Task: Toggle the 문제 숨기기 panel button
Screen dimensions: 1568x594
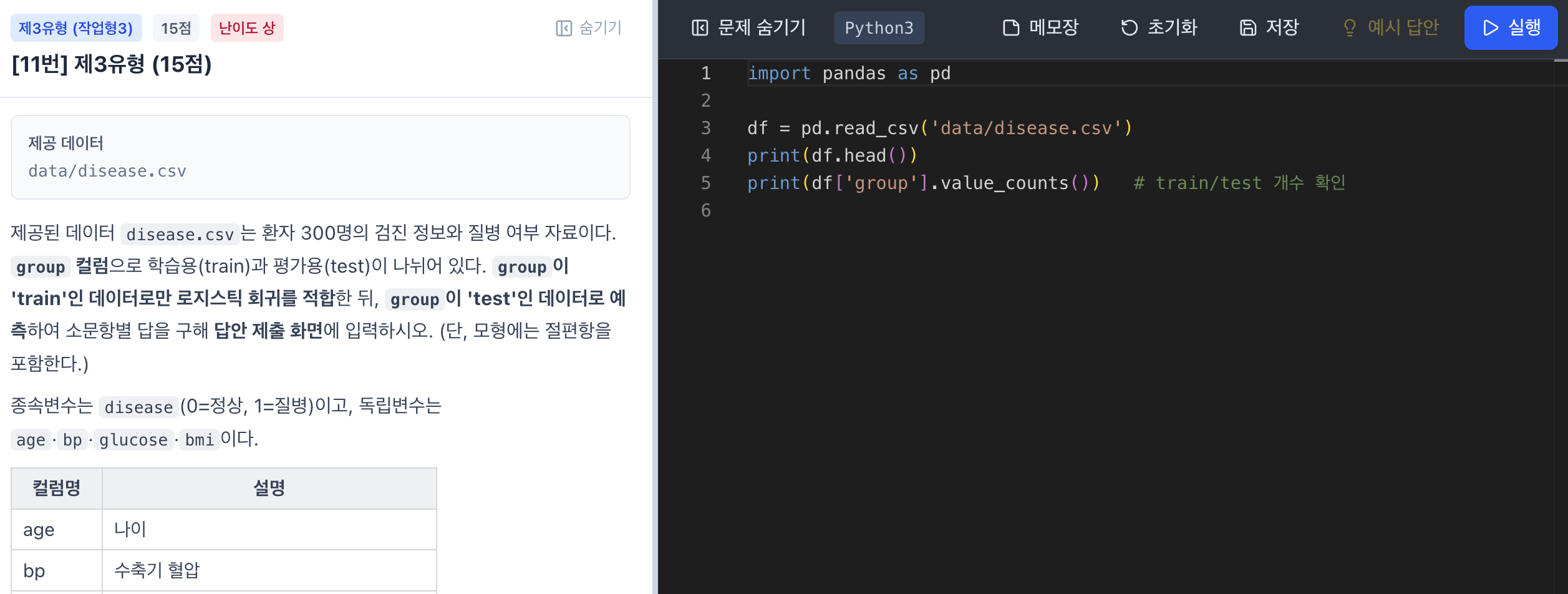Action: click(748, 27)
